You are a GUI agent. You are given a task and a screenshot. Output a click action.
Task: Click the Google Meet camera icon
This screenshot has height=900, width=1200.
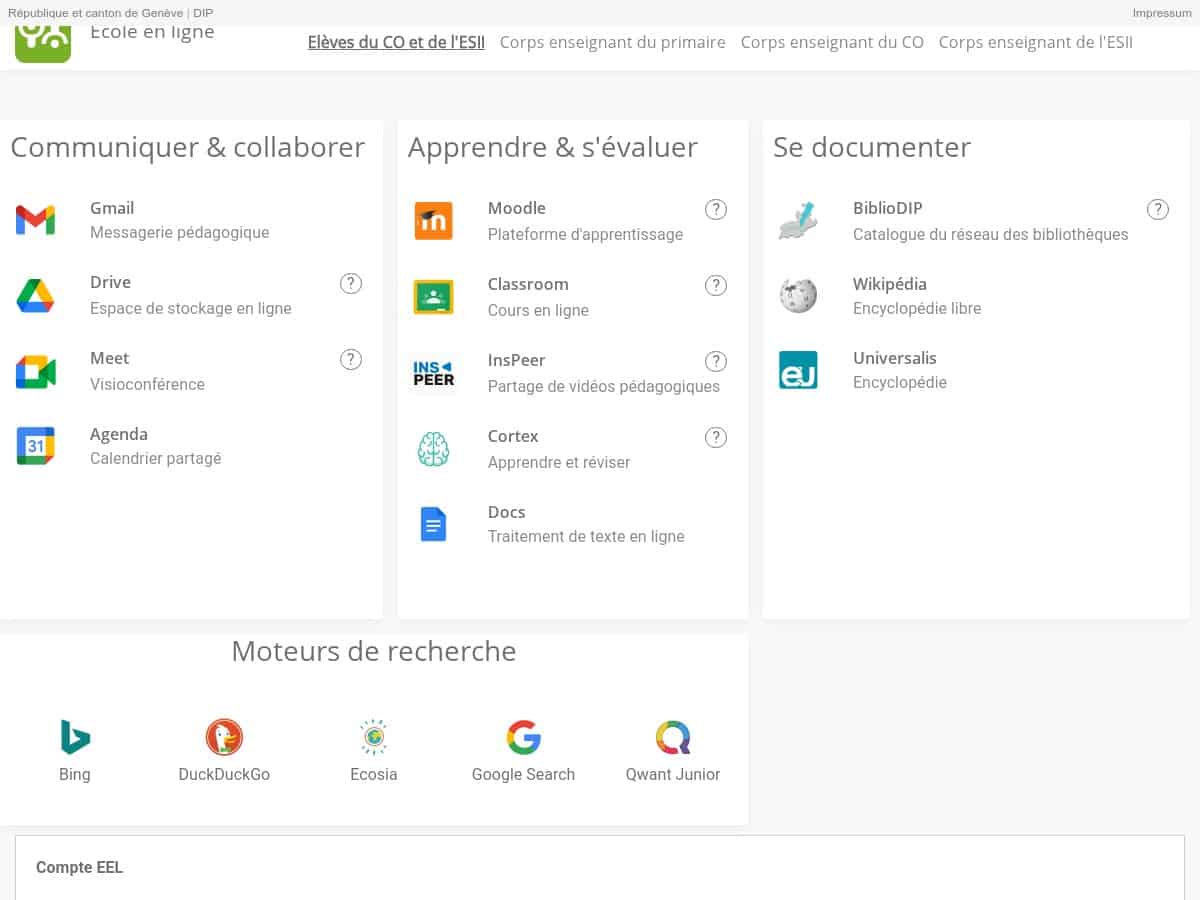pyautogui.click(x=35, y=372)
